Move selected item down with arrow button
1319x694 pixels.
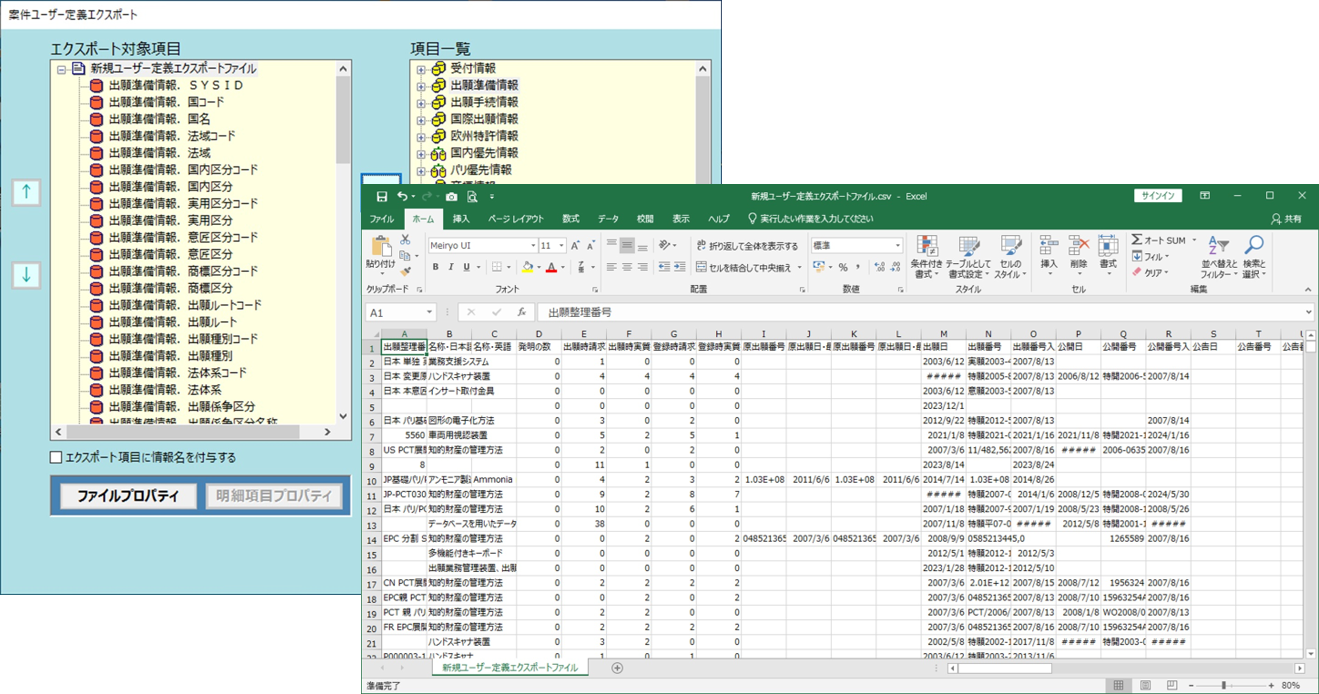pyautogui.click(x=26, y=275)
